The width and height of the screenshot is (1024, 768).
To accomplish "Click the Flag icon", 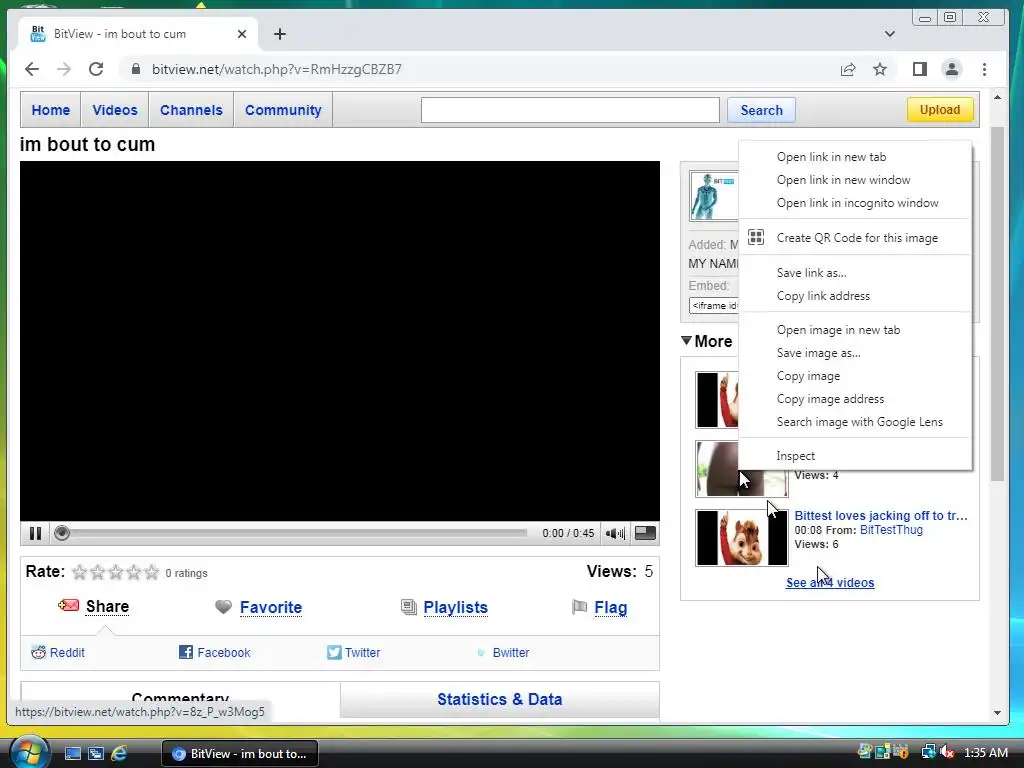I will coord(579,607).
